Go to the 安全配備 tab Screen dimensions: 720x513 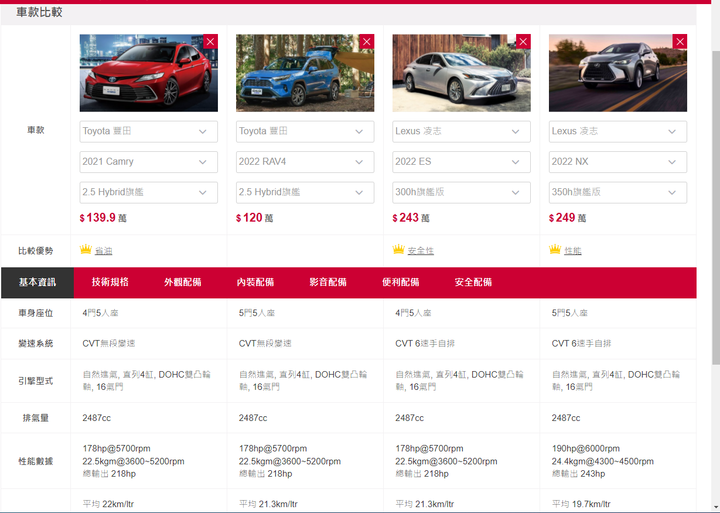[x=473, y=282]
